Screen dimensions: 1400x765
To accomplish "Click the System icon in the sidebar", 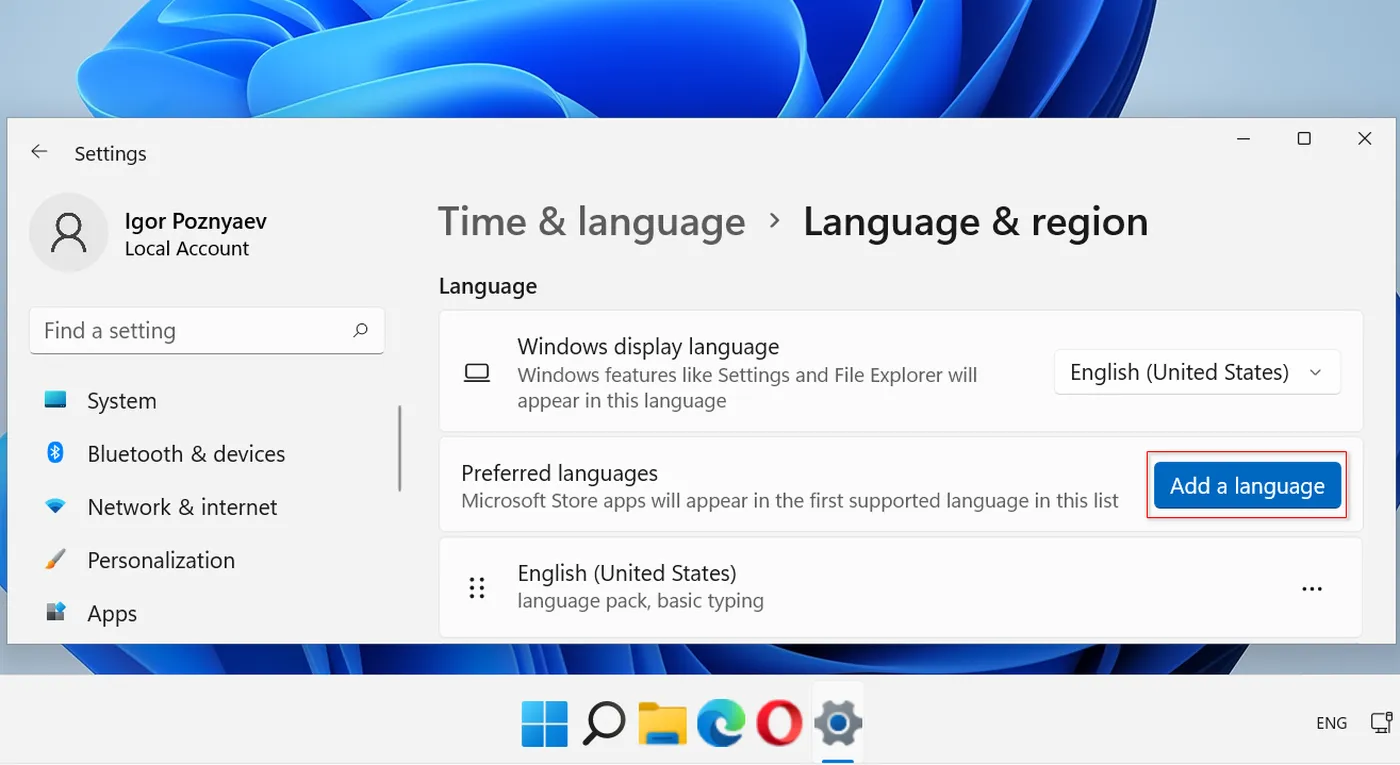I will point(55,400).
